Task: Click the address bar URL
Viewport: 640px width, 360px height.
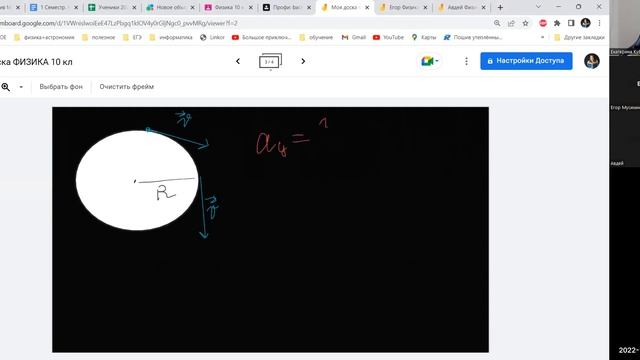Action: pos(118,23)
